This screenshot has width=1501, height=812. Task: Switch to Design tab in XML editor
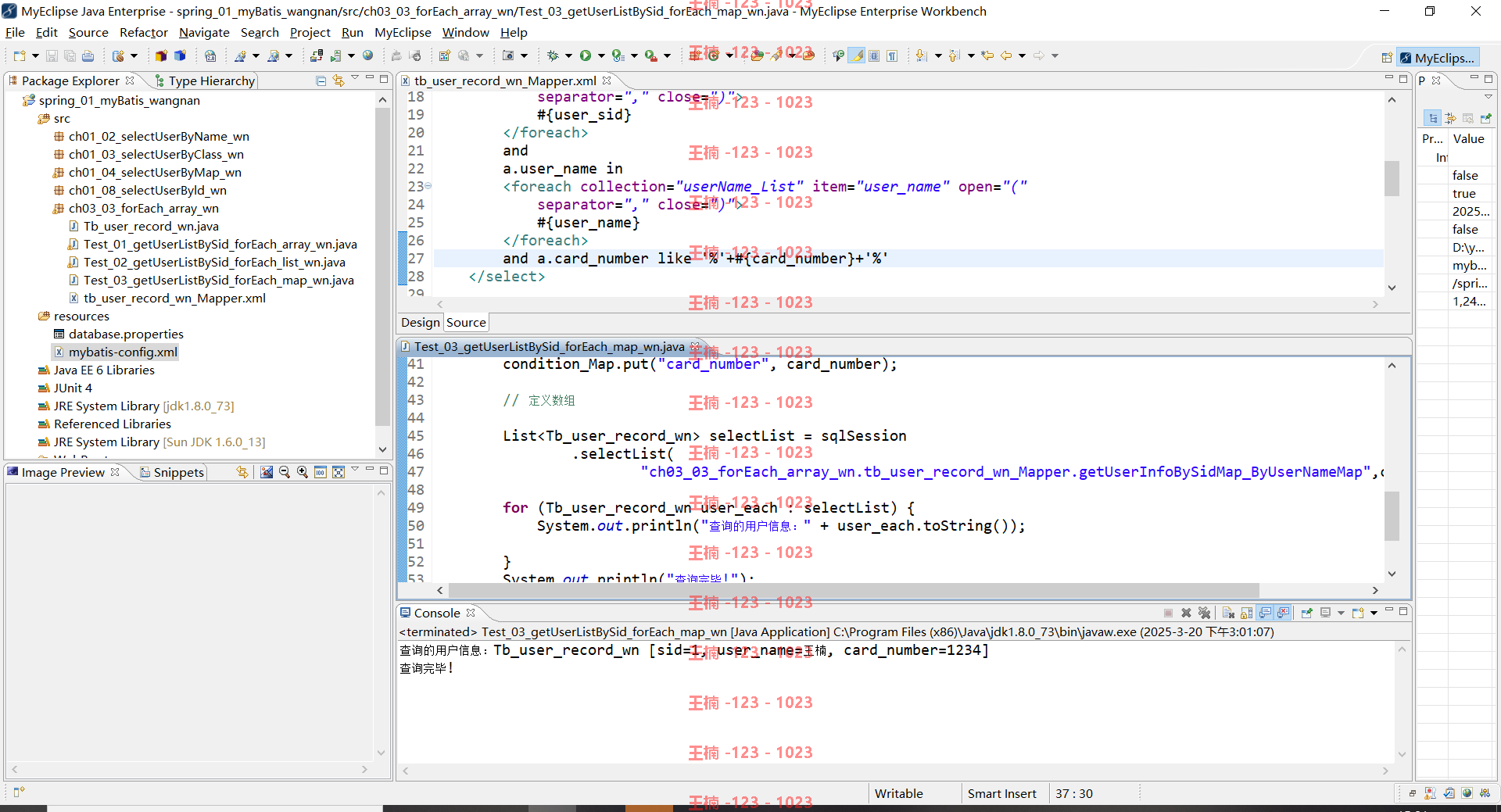pos(421,322)
